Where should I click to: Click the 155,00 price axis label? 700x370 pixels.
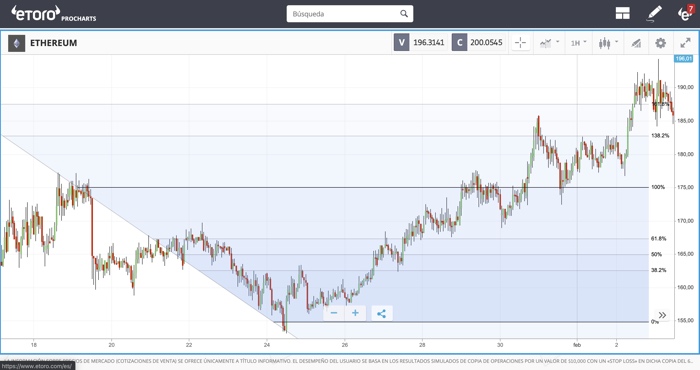point(685,320)
